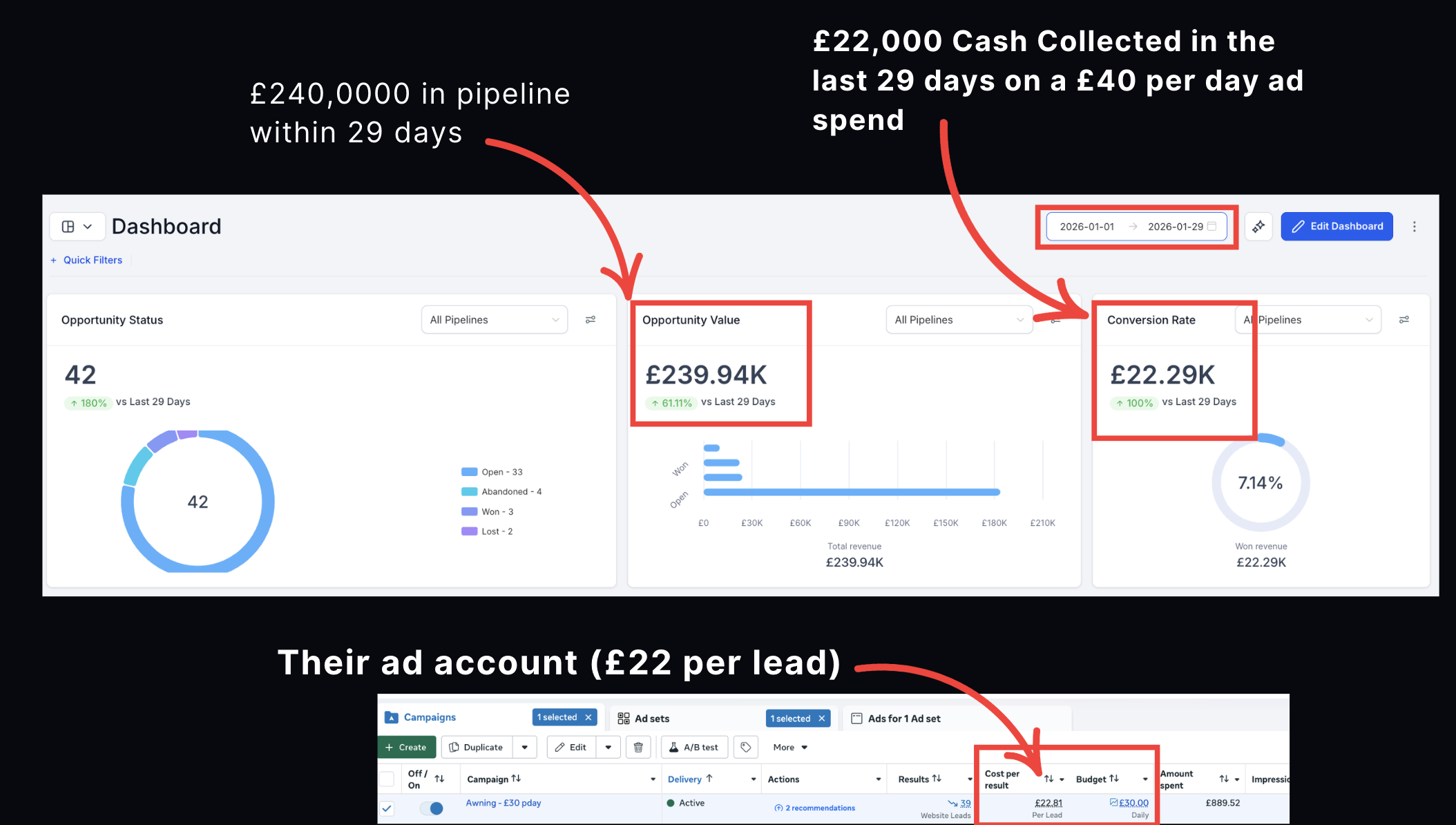
Task: Click the Open - 33 legend swatch
Action: [x=470, y=472]
